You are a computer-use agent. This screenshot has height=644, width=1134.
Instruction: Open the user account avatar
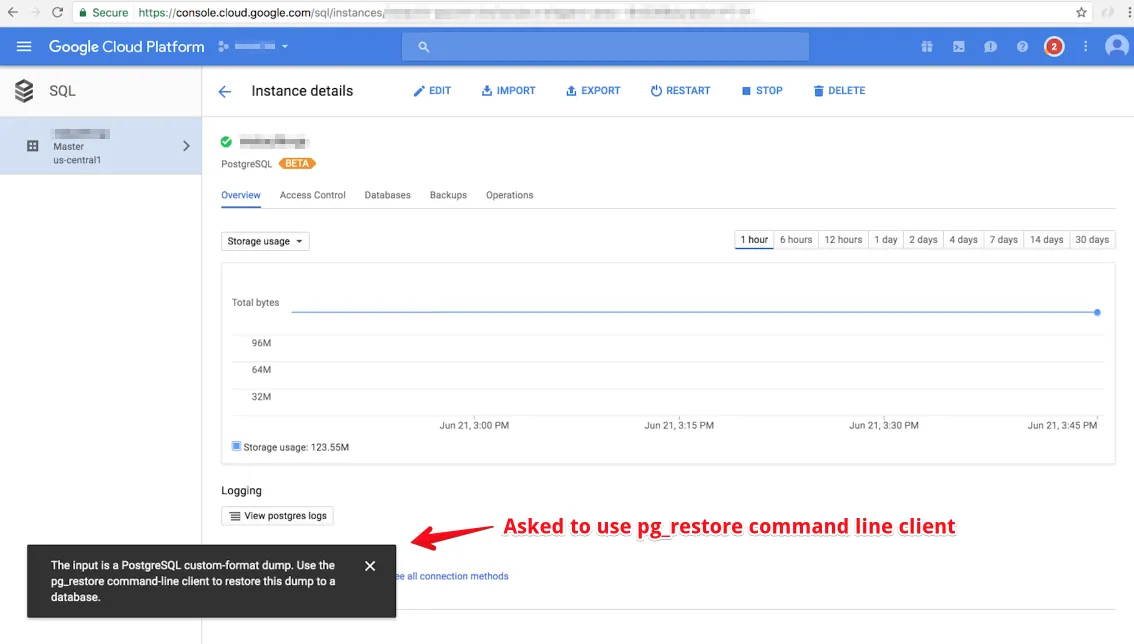(1117, 46)
